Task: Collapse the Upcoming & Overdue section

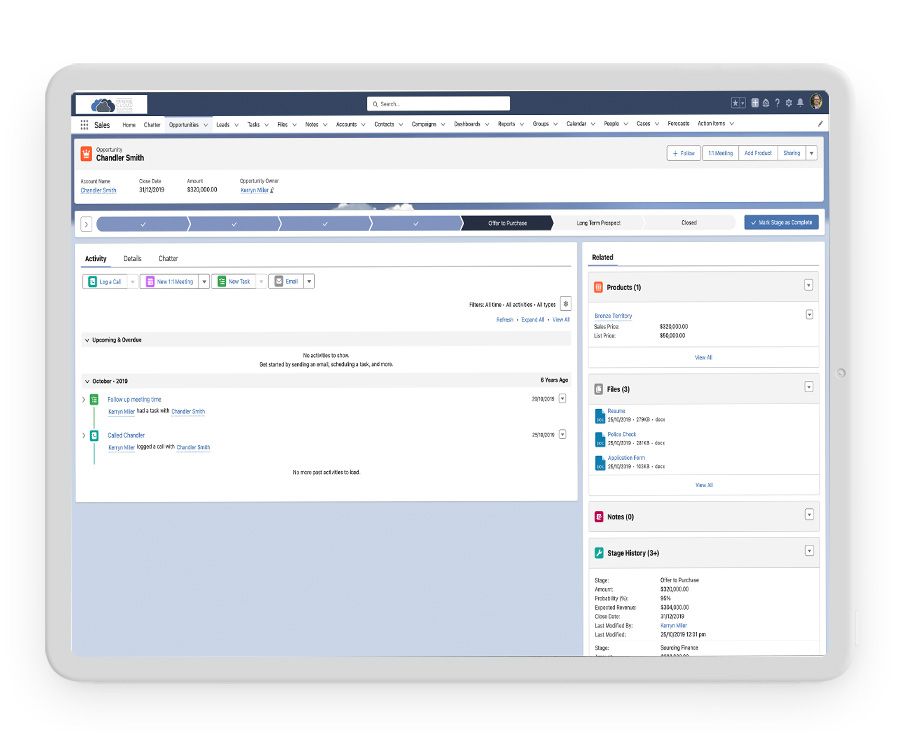Action: 86,340
